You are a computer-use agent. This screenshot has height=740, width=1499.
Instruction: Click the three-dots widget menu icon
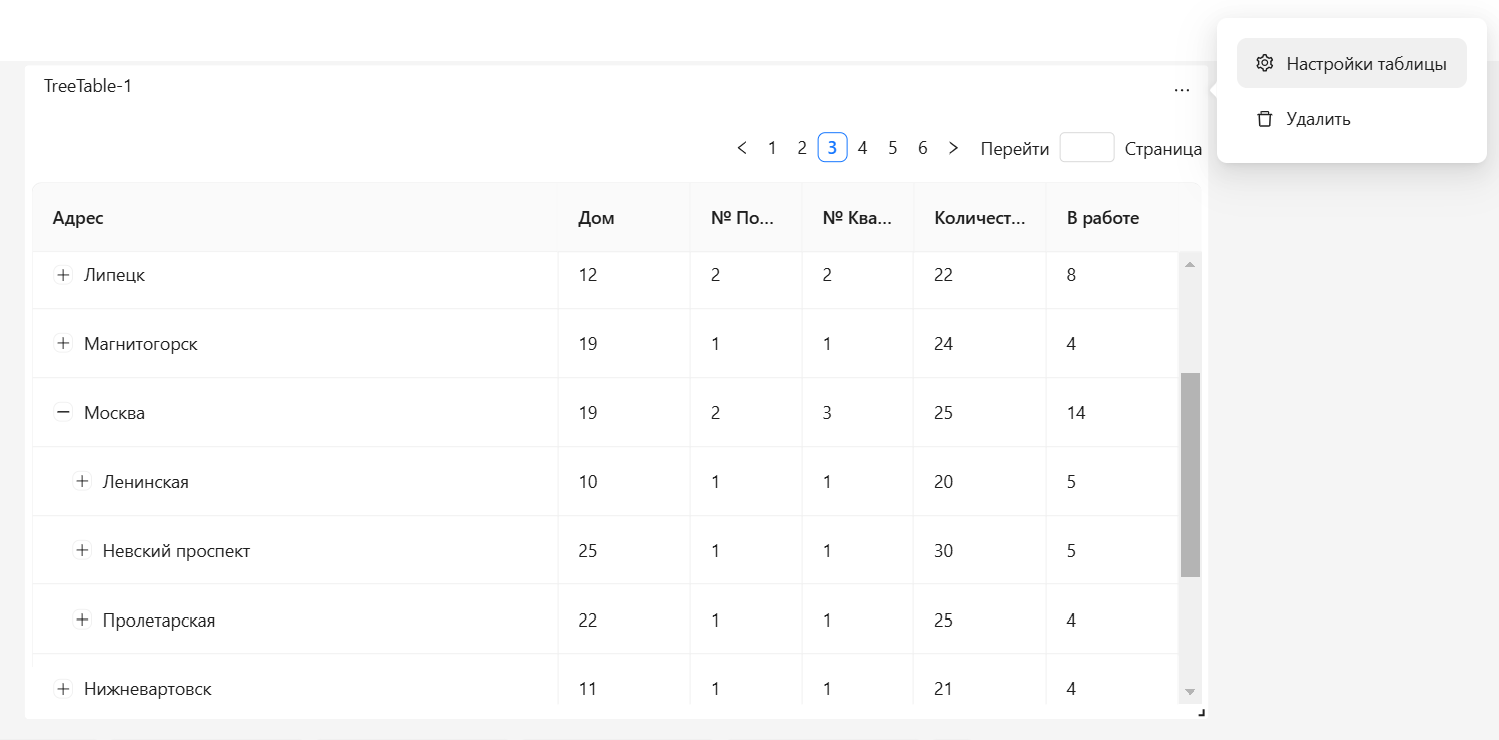pyautogui.click(x=1182, y=89)
